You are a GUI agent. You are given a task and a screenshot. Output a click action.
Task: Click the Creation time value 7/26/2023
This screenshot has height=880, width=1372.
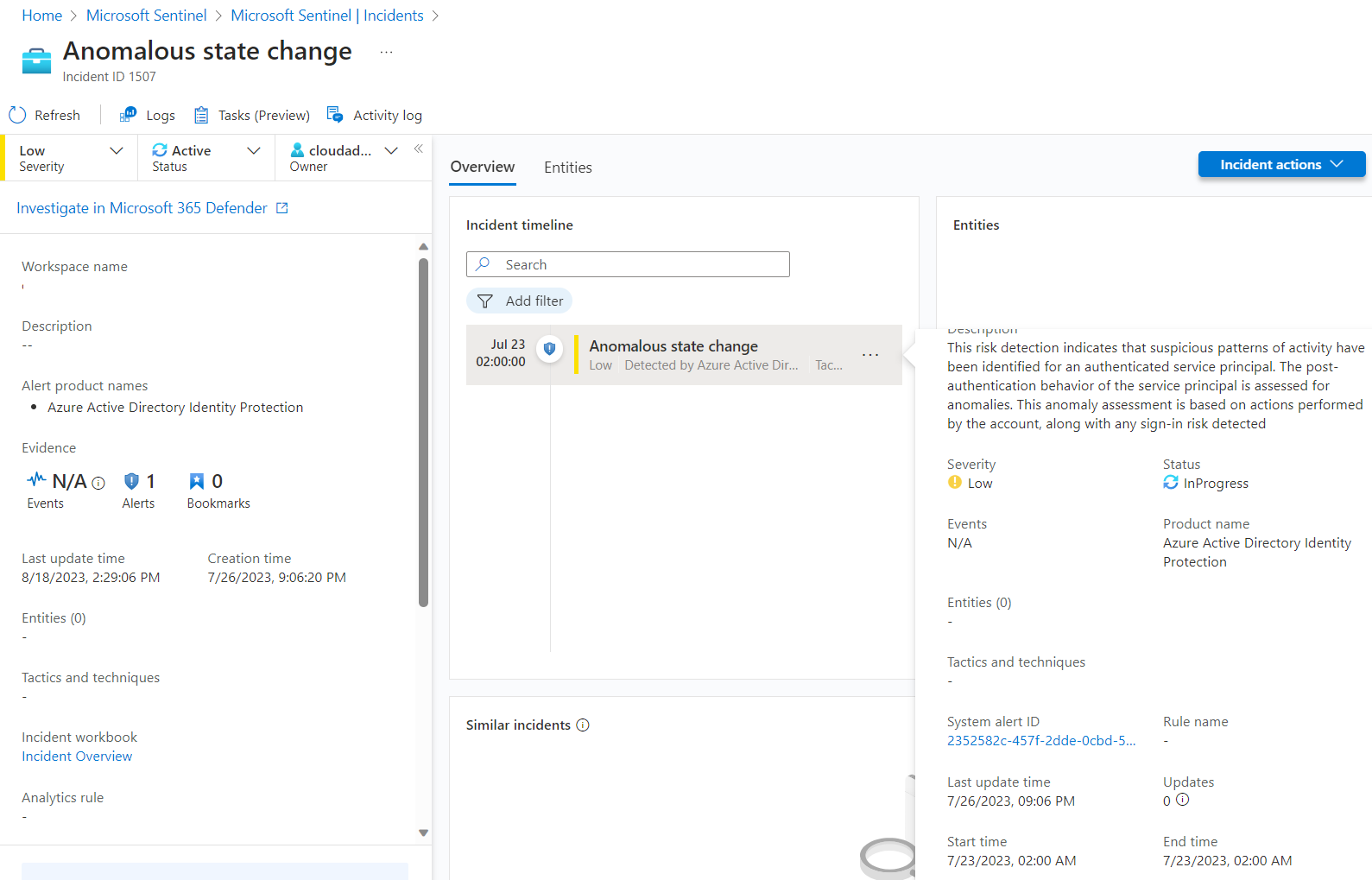[x=277, y=578]
